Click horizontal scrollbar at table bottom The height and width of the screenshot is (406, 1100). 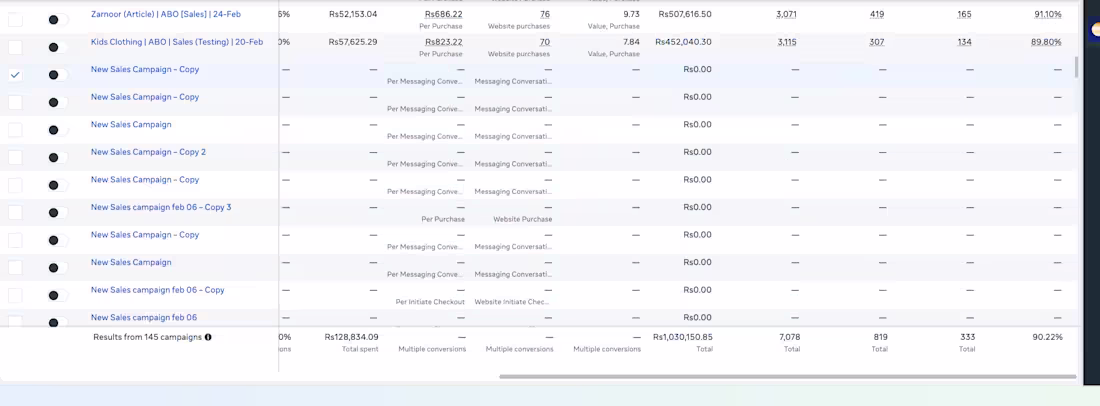788,377
